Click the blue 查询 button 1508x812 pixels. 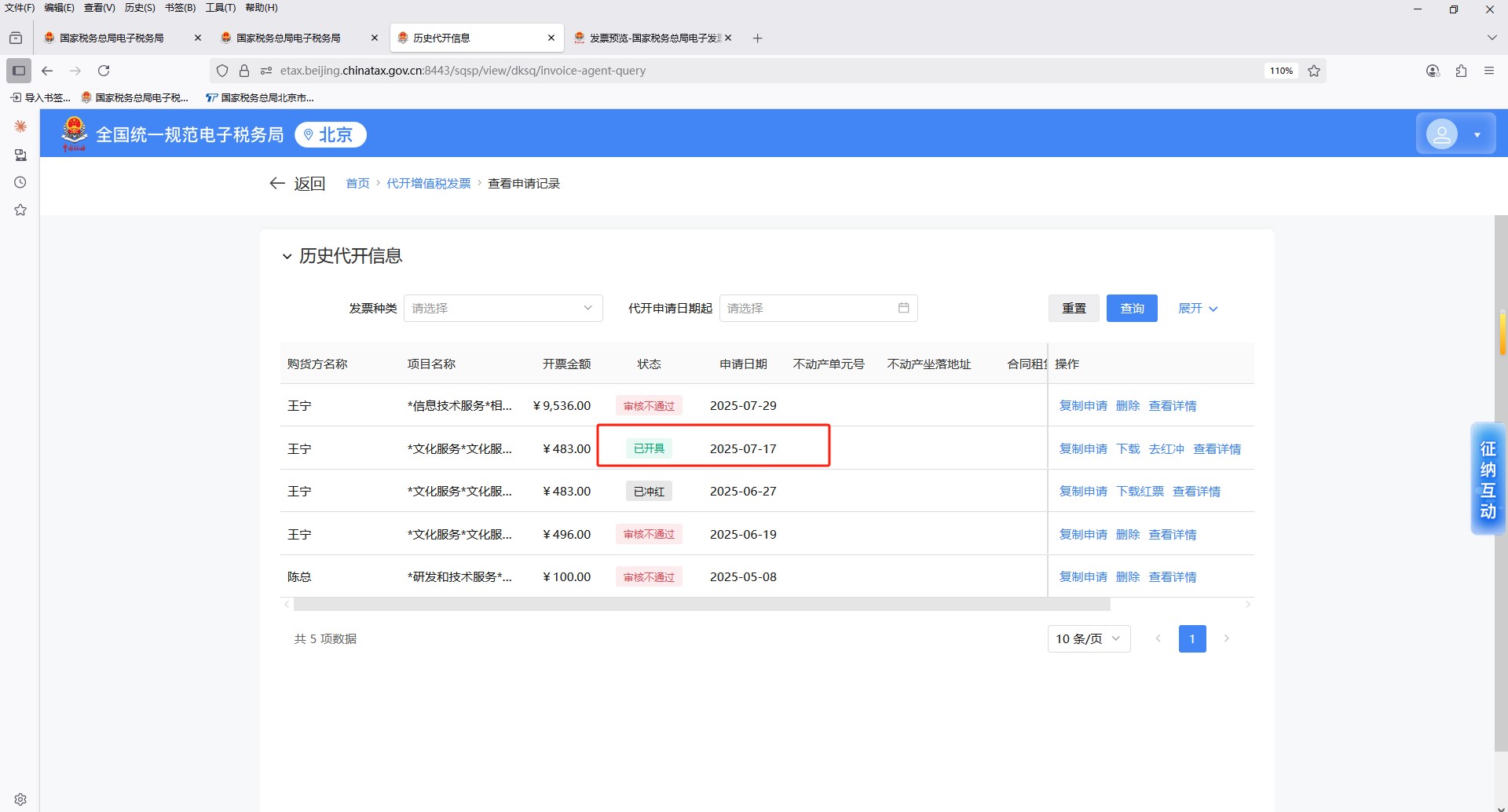[1131, 309]
